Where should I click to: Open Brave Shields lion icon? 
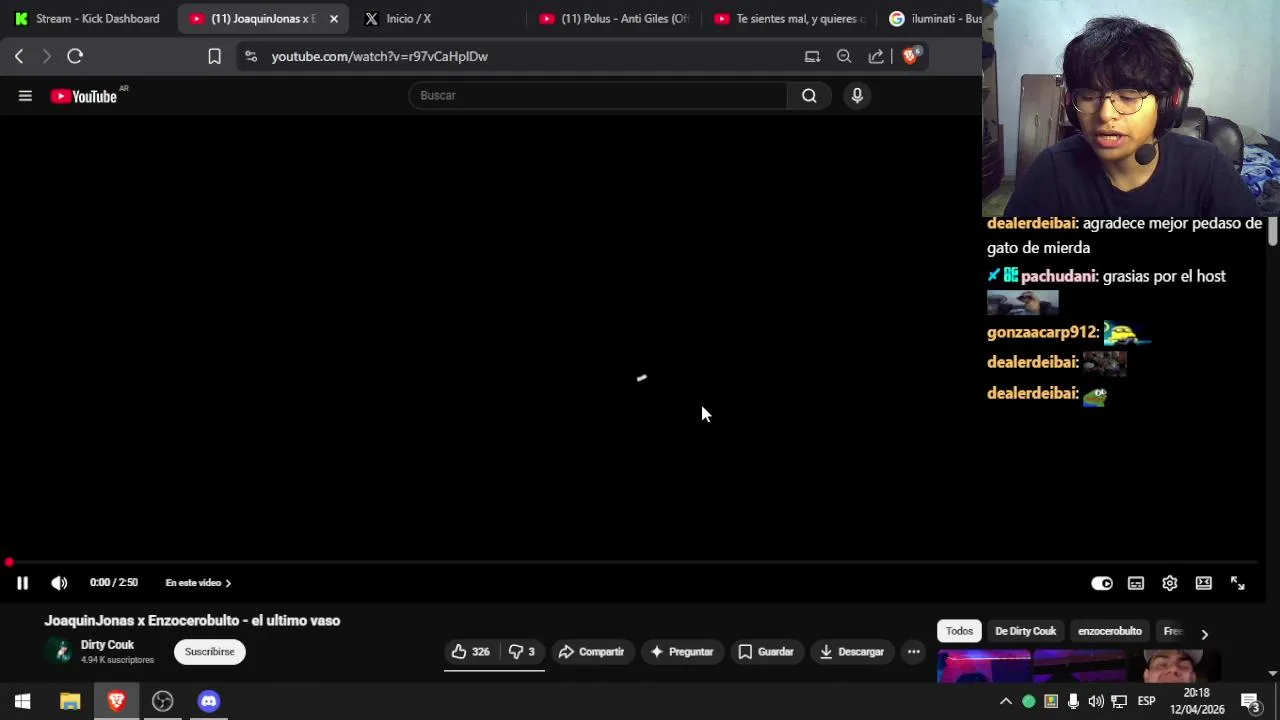click(x=910, y=56)
